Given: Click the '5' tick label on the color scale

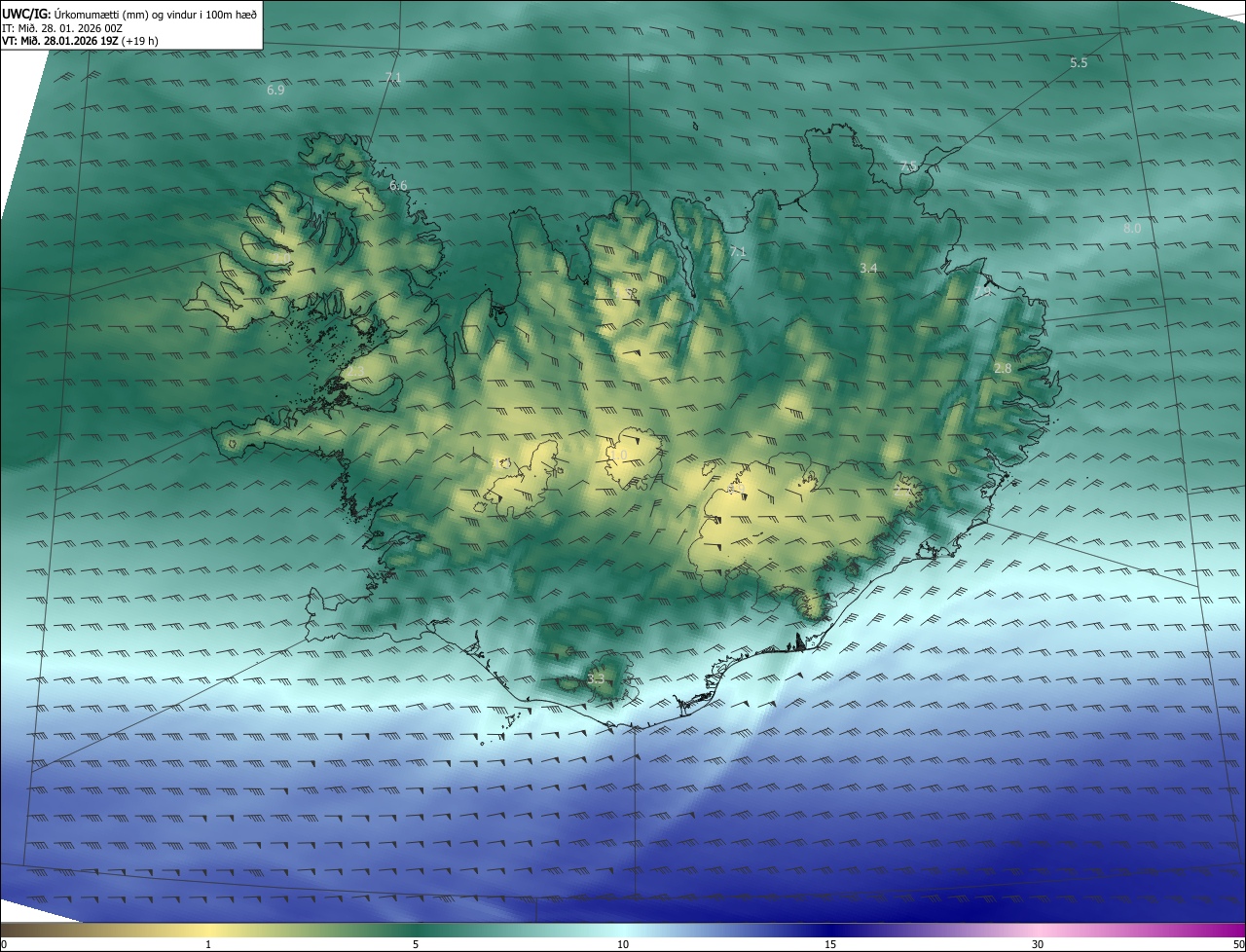Looking at the screenshot, I should pyautogui.click(x=416, y=944).
